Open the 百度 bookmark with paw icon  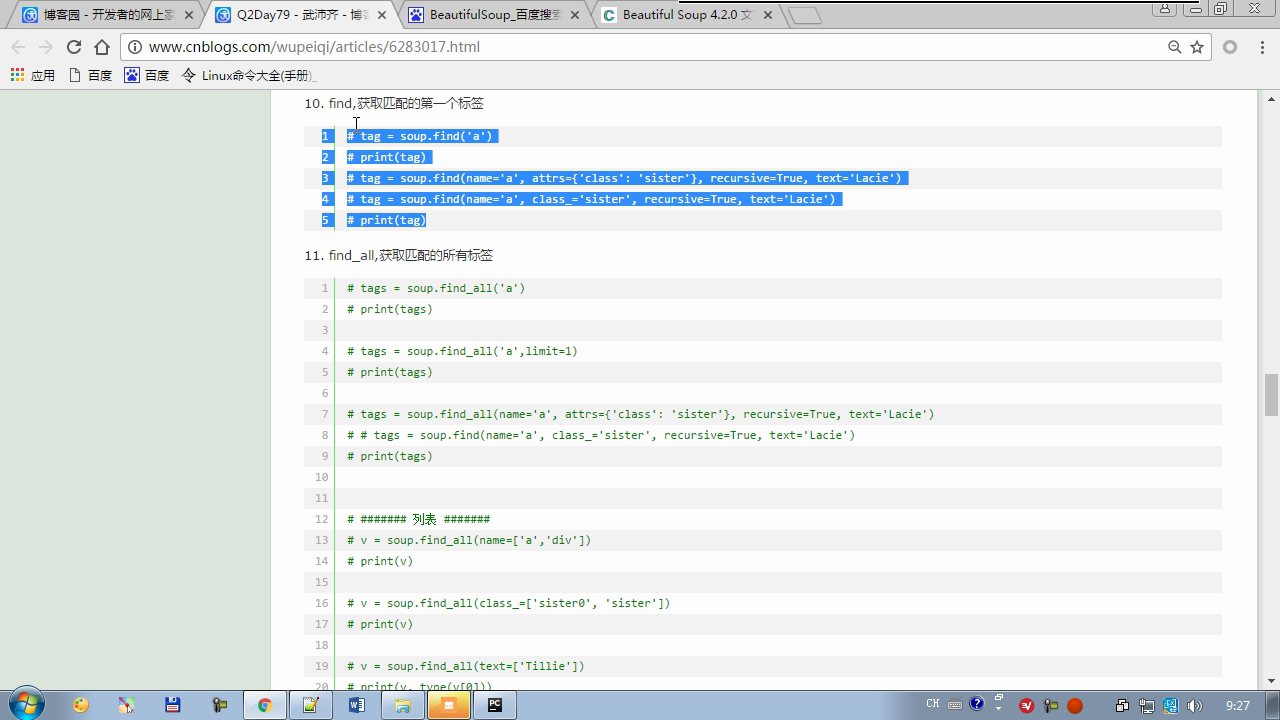point(146,75)
